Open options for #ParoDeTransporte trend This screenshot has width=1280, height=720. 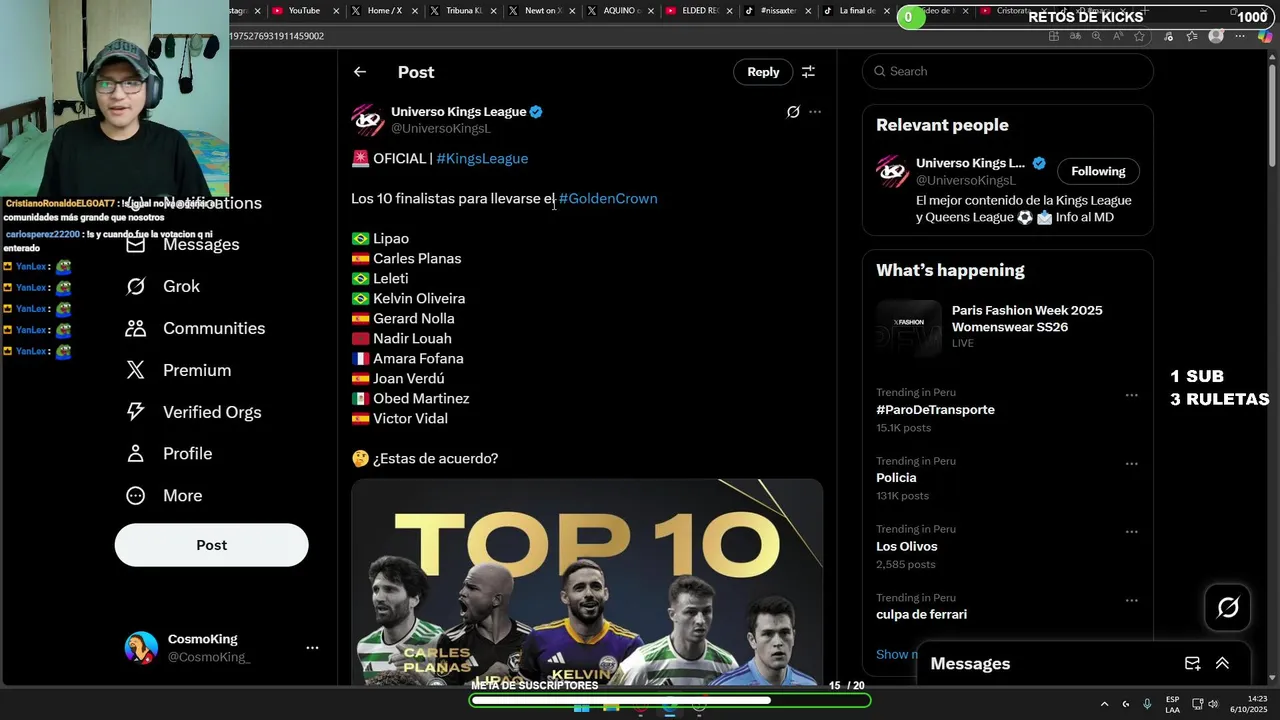pyautogui.click(x=1131, y=395)
